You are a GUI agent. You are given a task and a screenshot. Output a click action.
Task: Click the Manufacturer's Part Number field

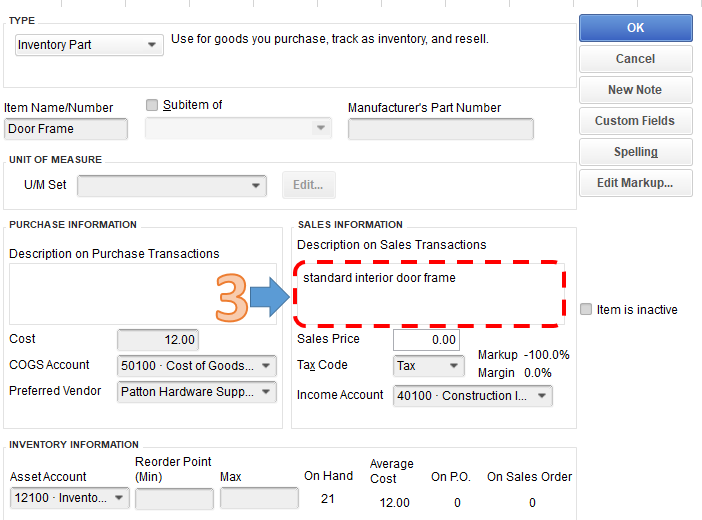[441, 129]
